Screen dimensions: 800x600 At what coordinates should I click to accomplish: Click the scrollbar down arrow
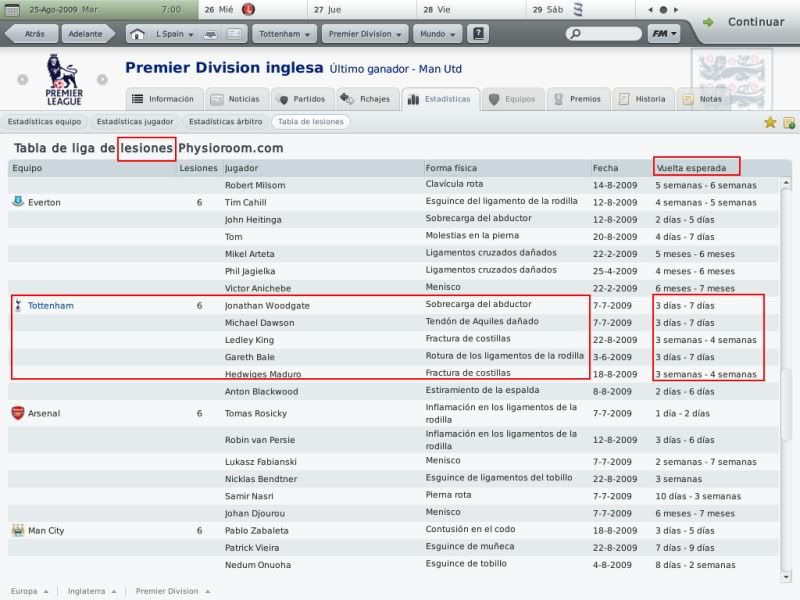point(786,577)
